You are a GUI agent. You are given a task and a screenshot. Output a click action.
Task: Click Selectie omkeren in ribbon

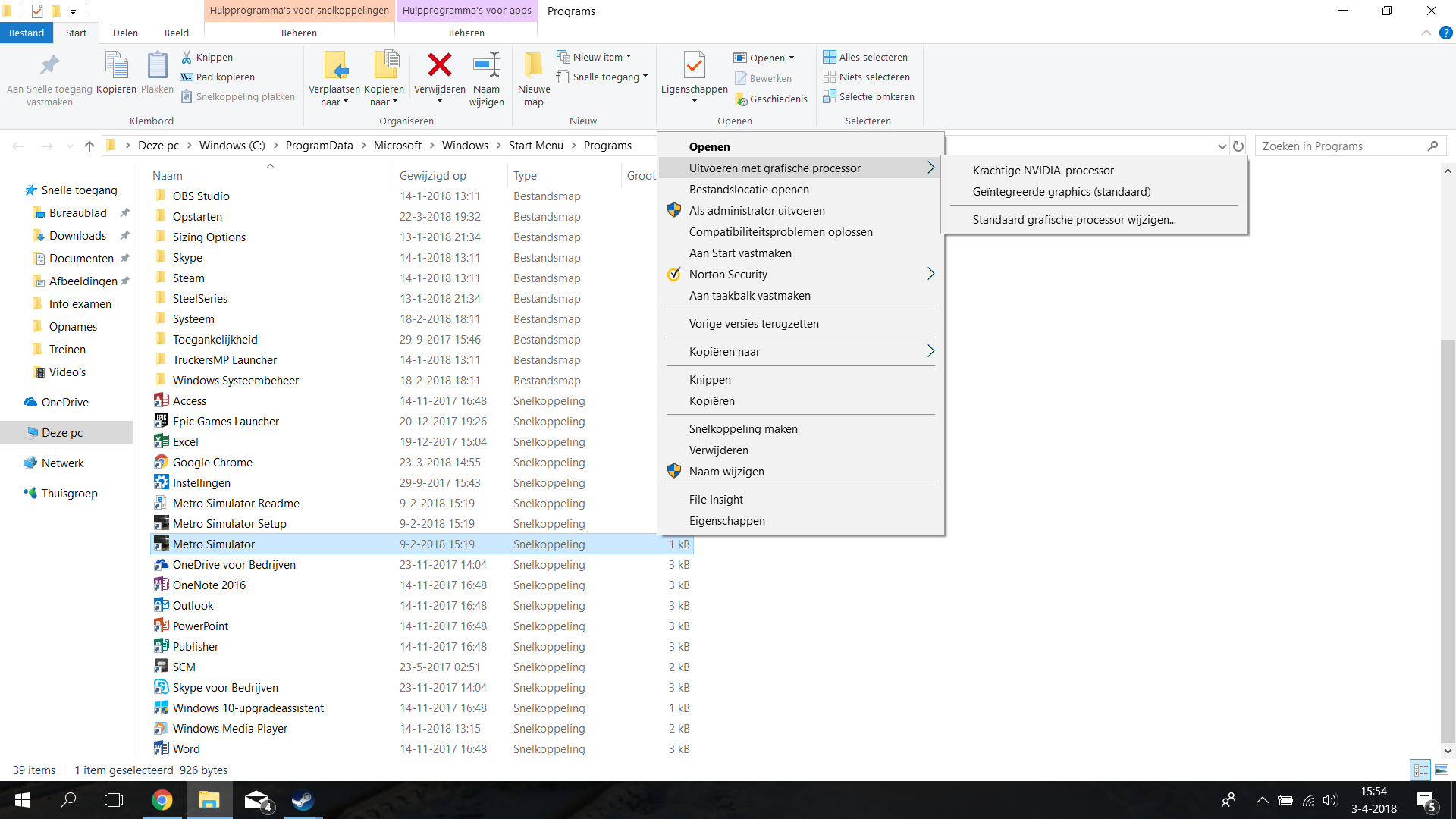click(869, 96)
